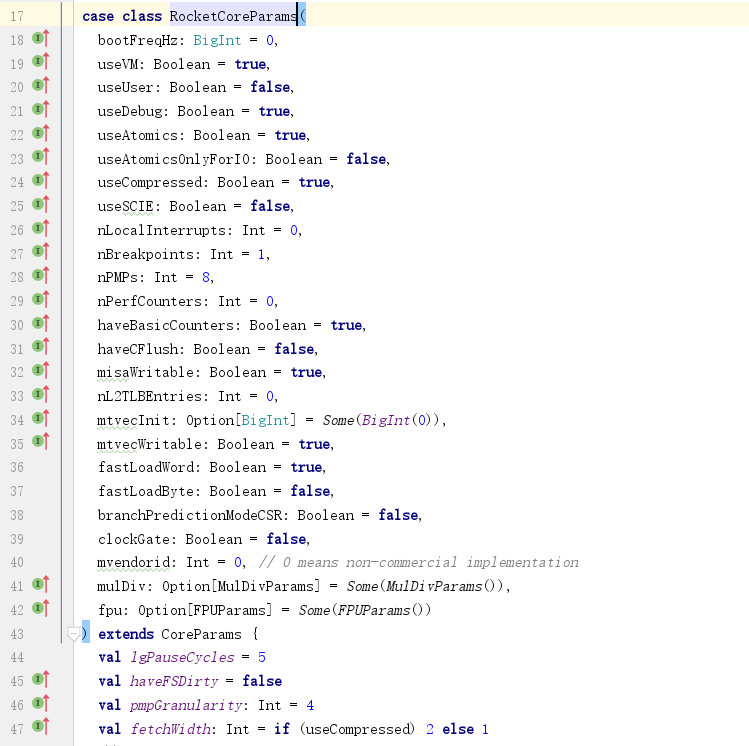This screenshot has height=746, width=749.
Task: Click implements-member gutter icon on line 31
Action: click(41, 347)
